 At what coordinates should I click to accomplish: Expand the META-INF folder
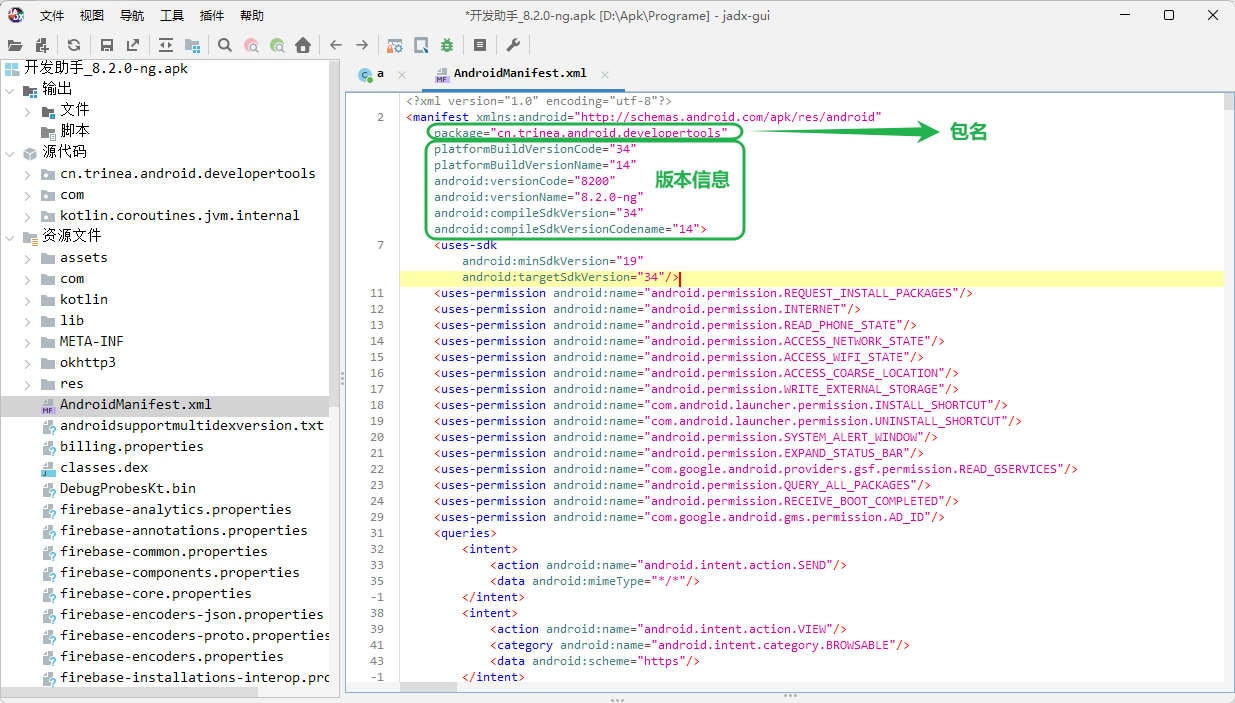(x=28, y=341)
